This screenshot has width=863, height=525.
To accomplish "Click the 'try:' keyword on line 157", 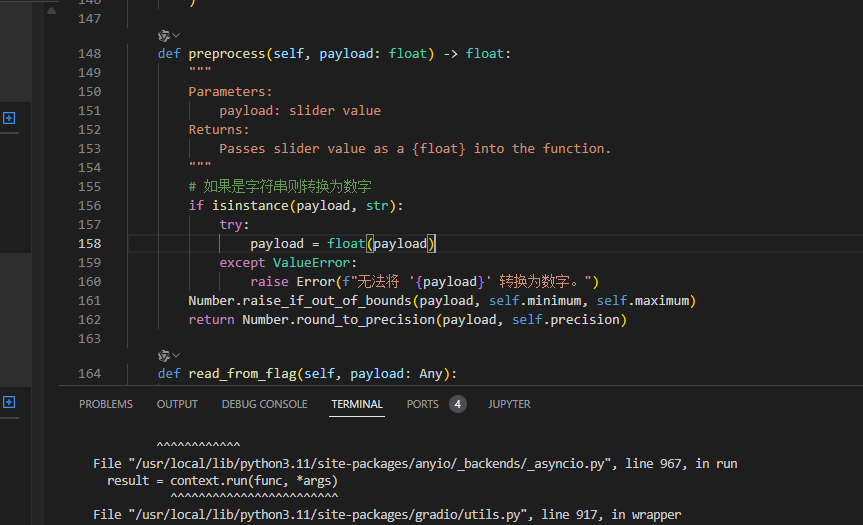I will 234,225.
